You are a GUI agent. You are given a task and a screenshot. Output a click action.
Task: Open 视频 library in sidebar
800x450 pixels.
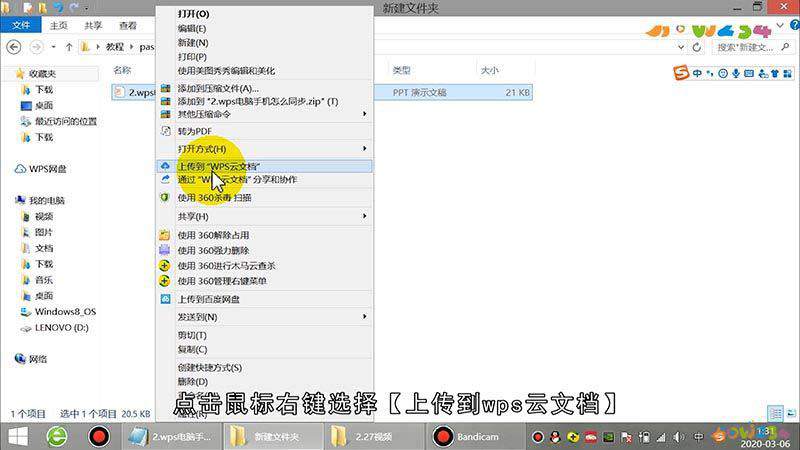tap(43, 217)
